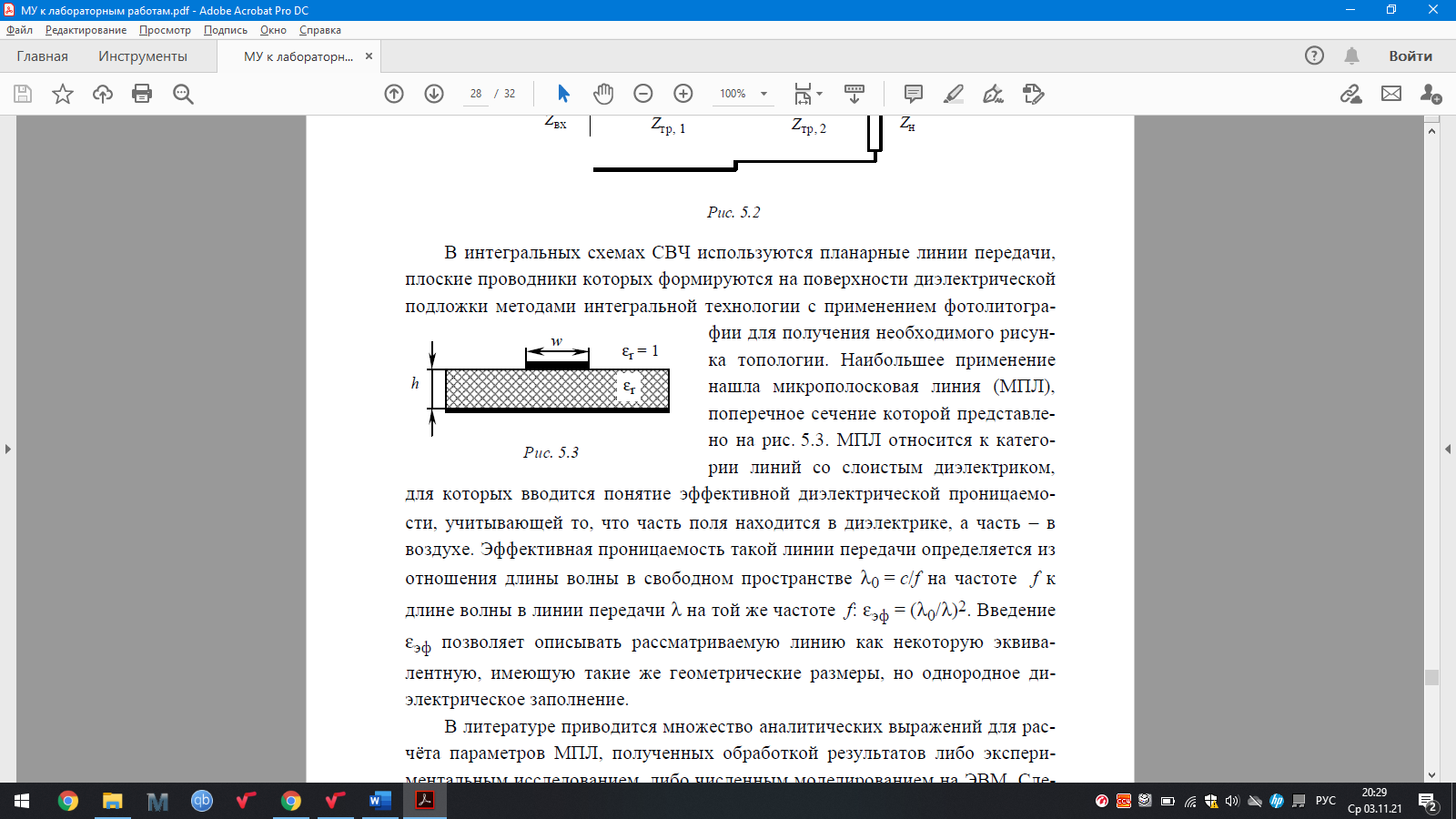
Task: Go to next page arrow
Action: (434, 94)
